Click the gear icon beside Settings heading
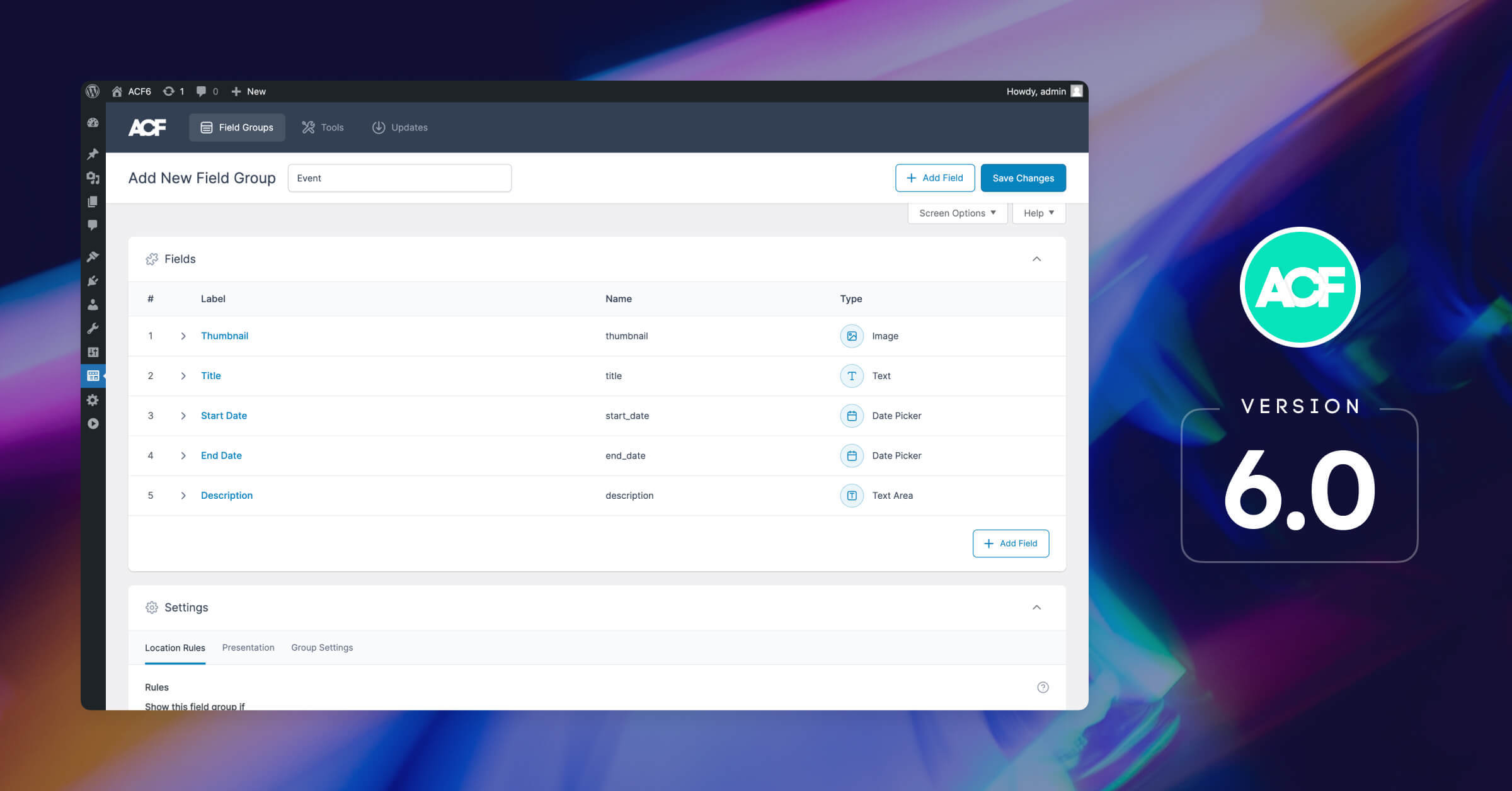 [152, 607]
